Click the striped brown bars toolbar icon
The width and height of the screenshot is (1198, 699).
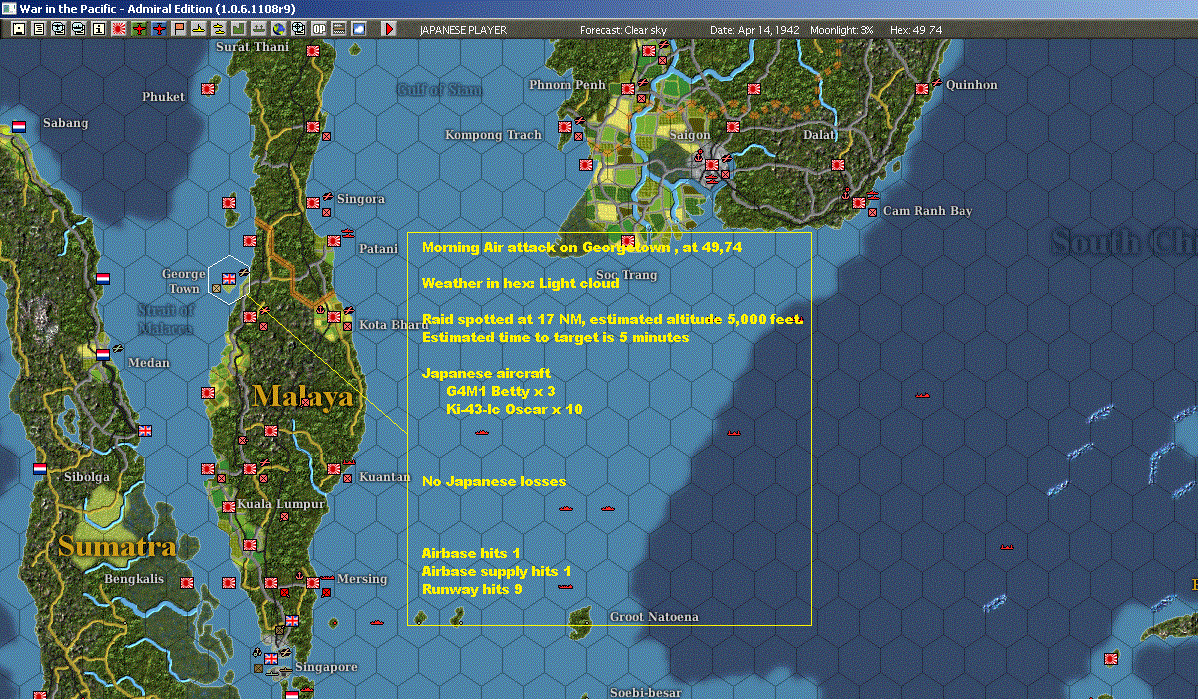pyautogui.click(x=338, y=29)
